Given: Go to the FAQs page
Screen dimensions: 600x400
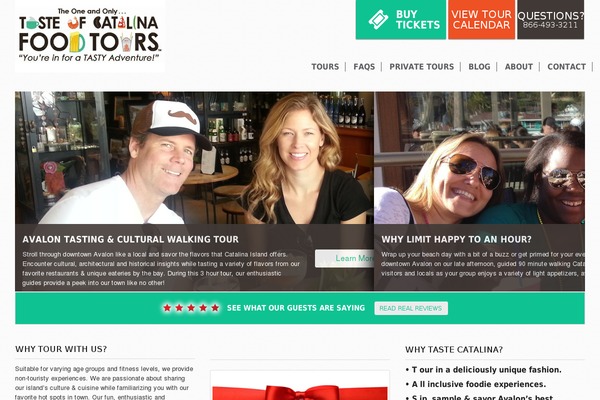Looking at the screenshot, I should click(364, 67).
